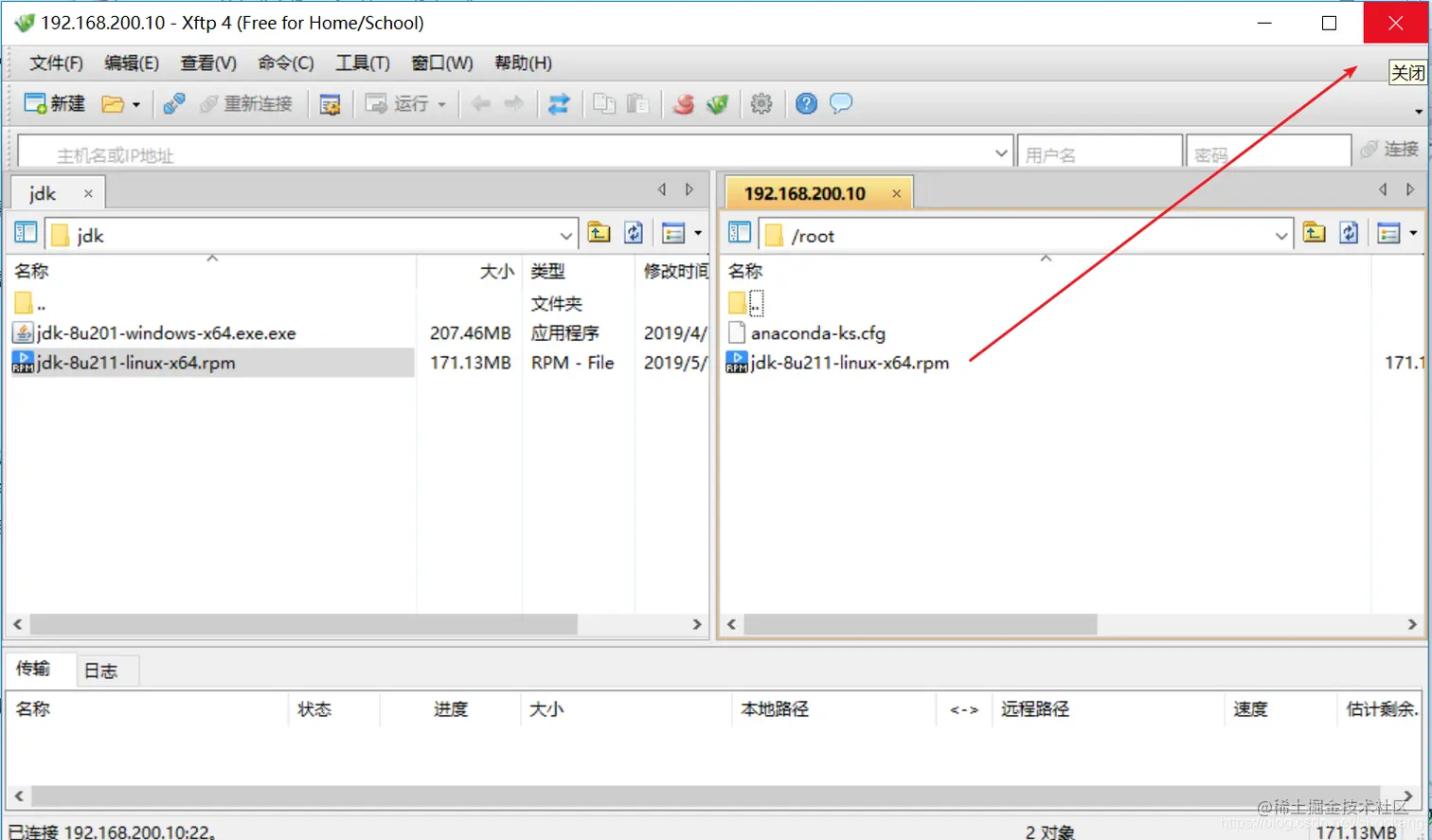Viewport: 1432px width, 840px height.
Task: Click the 用户名 username field
Action: point(1100,153)
